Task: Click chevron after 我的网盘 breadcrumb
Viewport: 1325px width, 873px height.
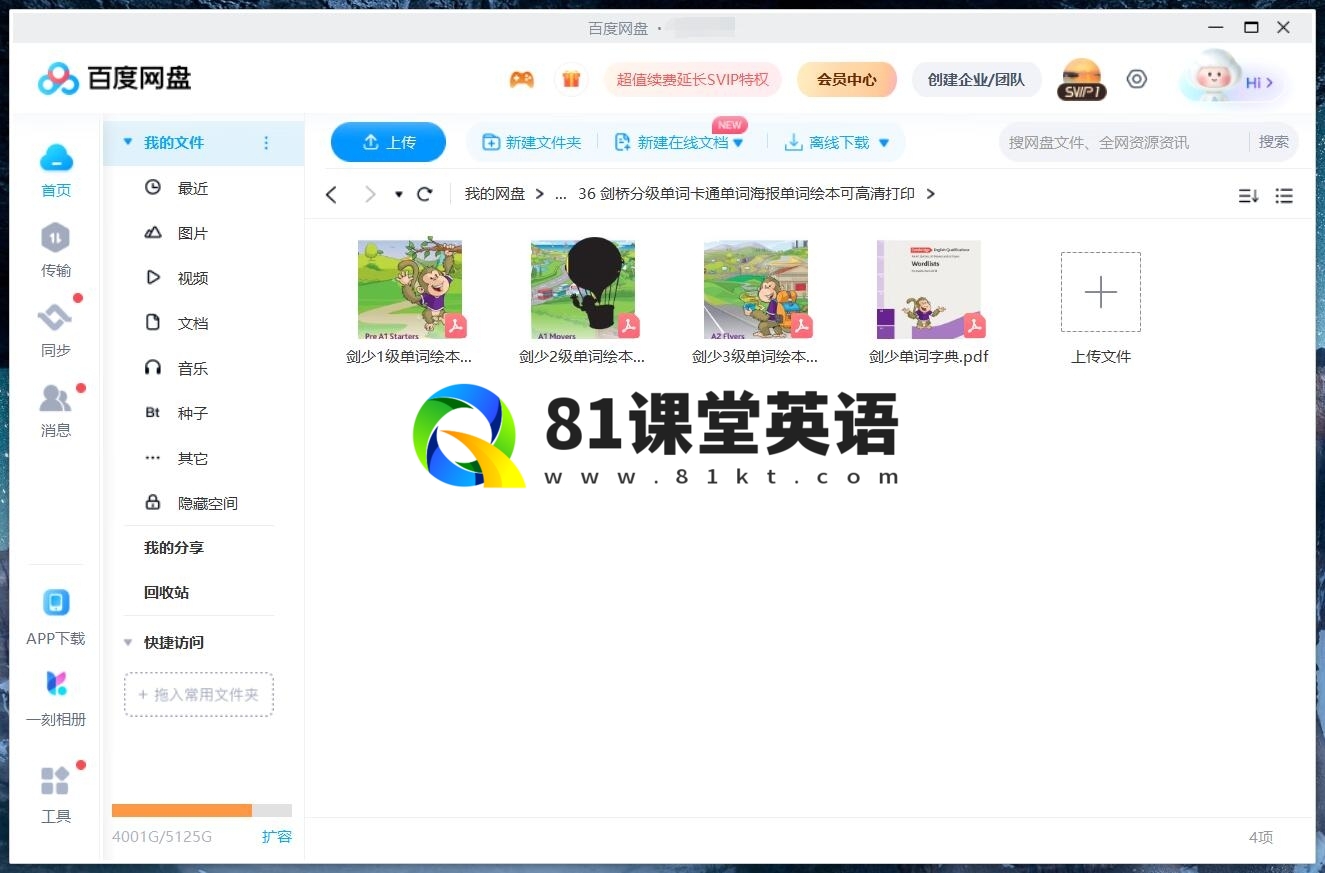Action: (x=540, y=194)
